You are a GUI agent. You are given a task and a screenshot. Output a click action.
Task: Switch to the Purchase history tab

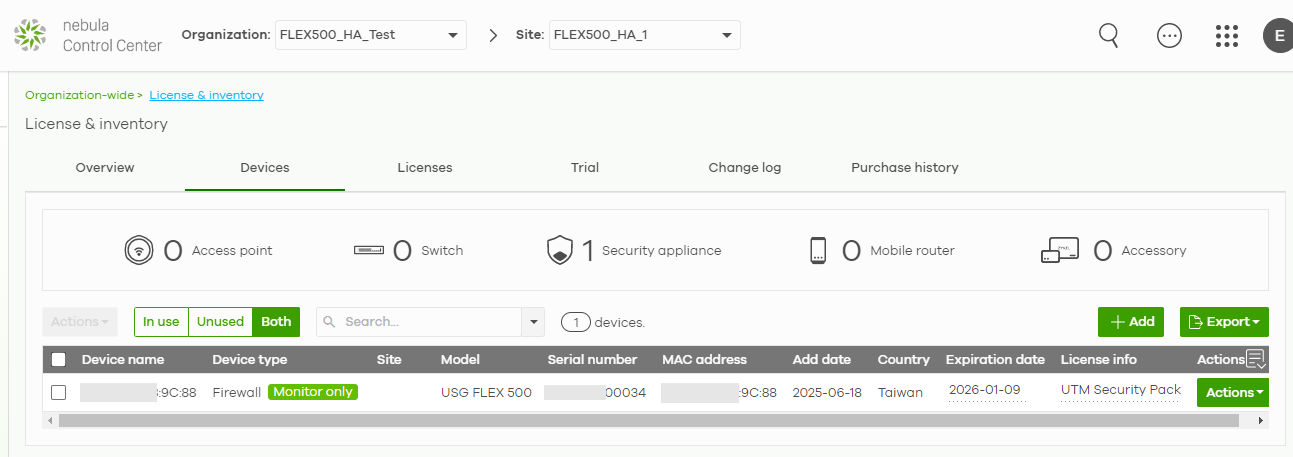click(905, 167)
